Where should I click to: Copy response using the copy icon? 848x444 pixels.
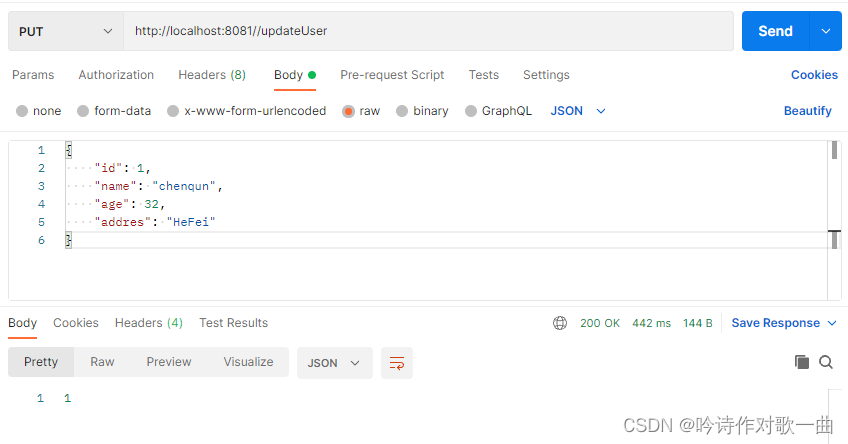[x=801, y=362]
